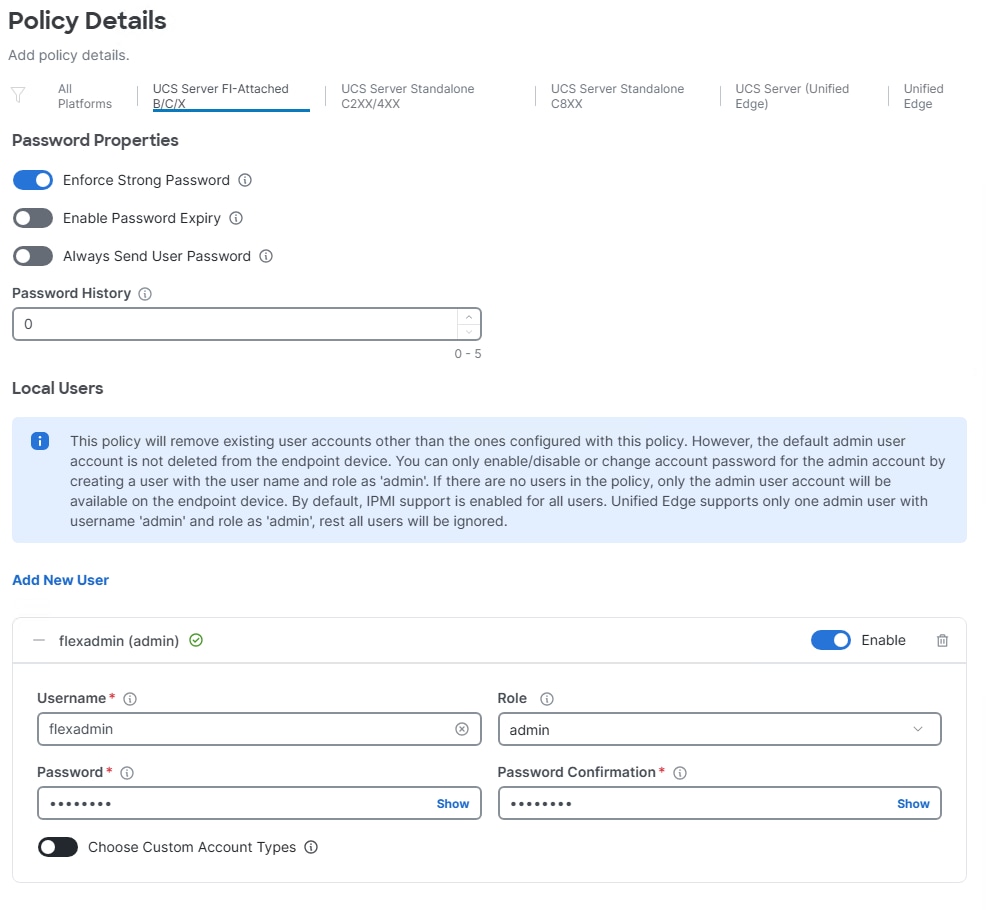Click the Local Users heading
This screenshot has height=910, width=986.
(x=57, y=388)
